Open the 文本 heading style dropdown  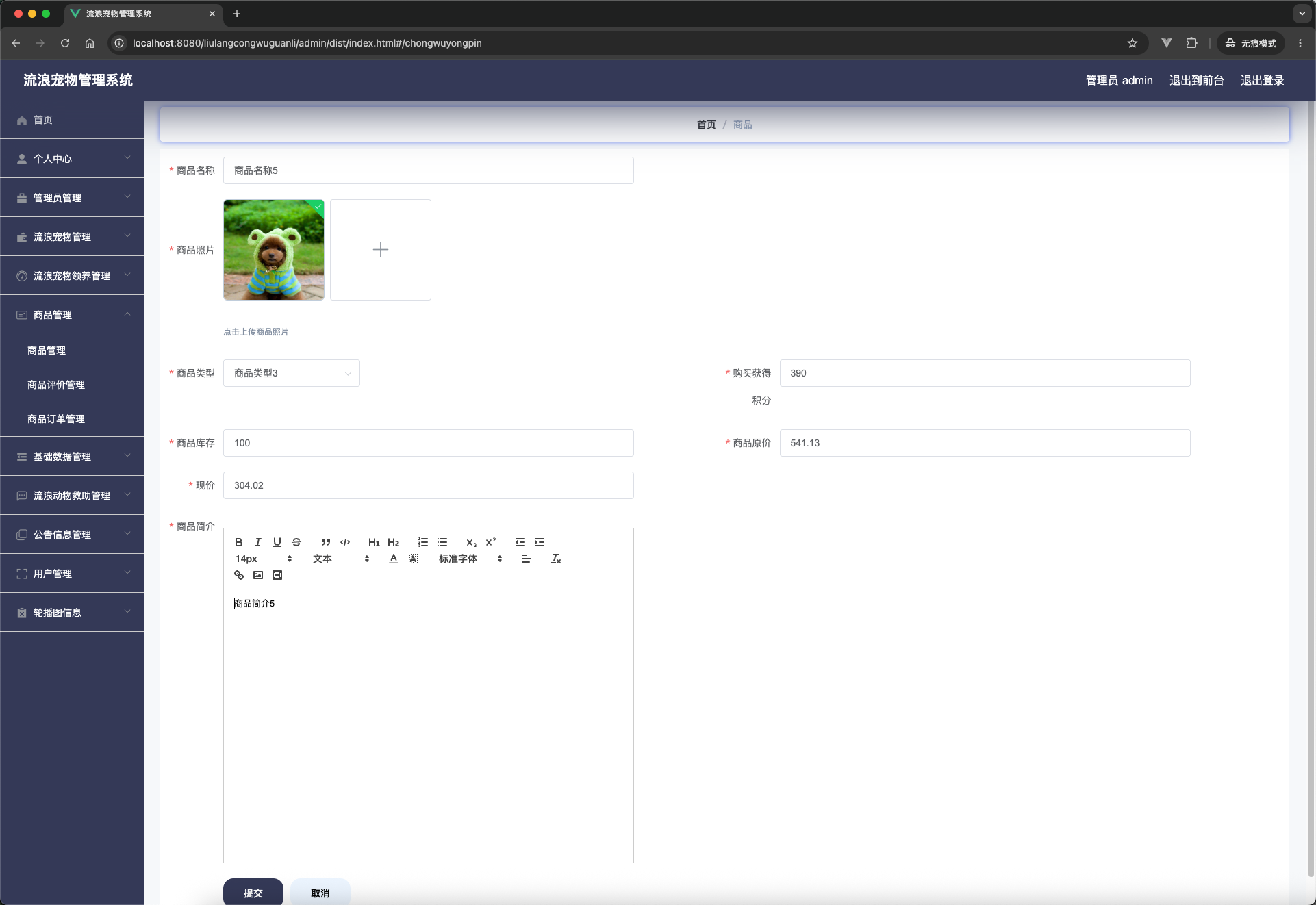click(341, 559)
